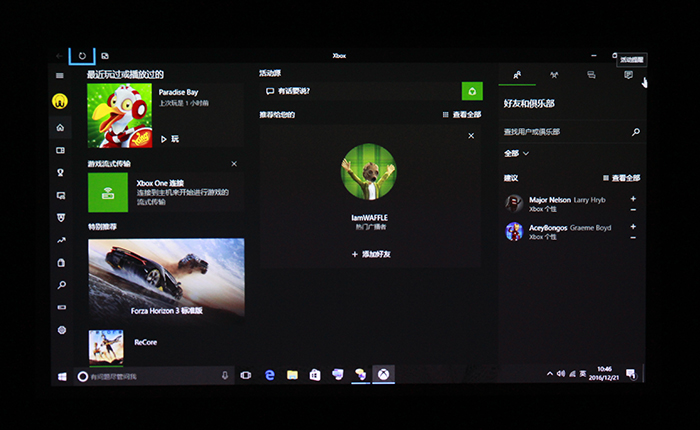
Task: Expand the 全部 friends filter dropdown
Action: 516,153
